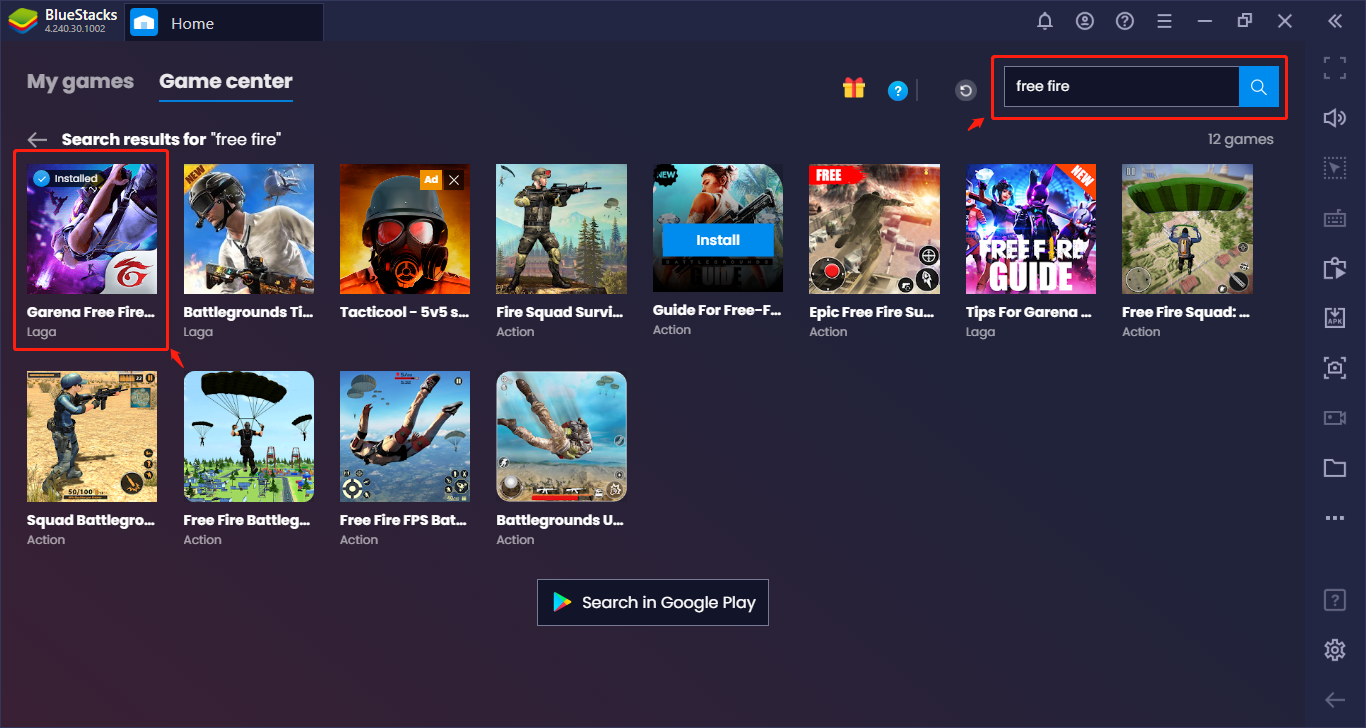Image resolution: width=1366 pixels, height=728 pixels.
Task: Click the '12 games' count text
Action: [x=1240, y=139]
